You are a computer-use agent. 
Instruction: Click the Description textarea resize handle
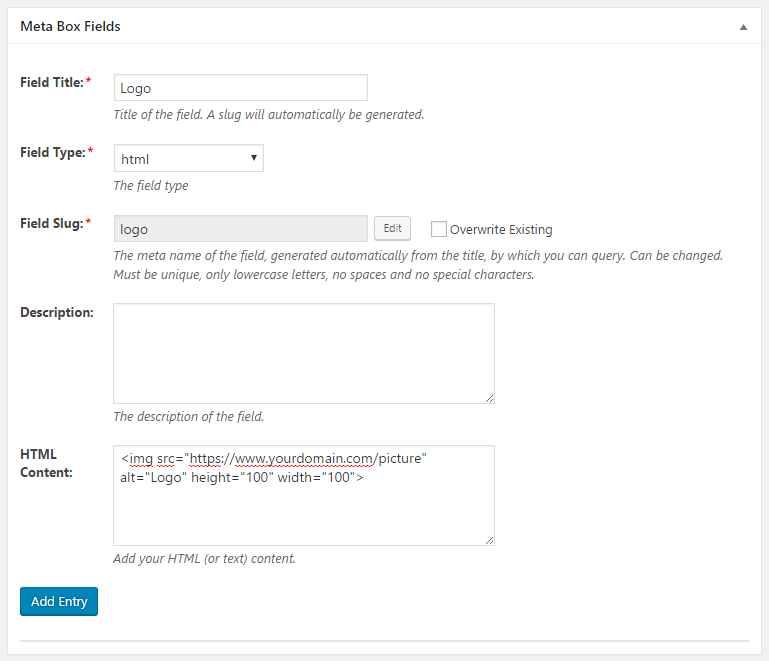click(x=489, y=399)
